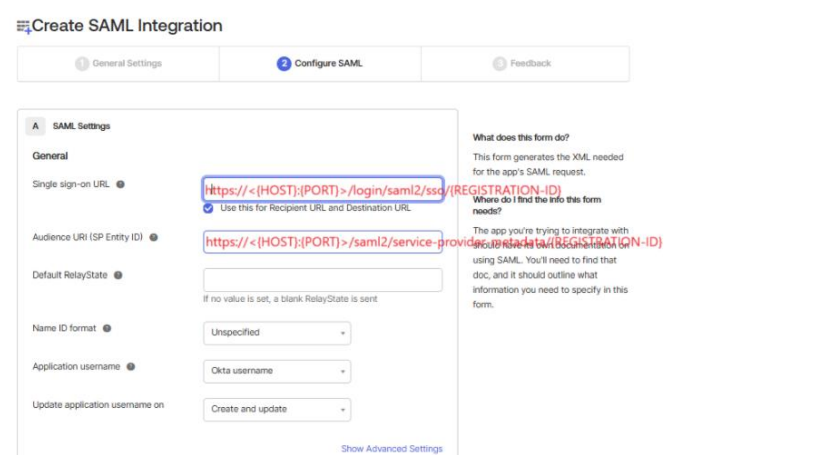Viewport: 814px width, 459px height.
Task: Expand the Application username dropdown
Action: pos(276,371)
